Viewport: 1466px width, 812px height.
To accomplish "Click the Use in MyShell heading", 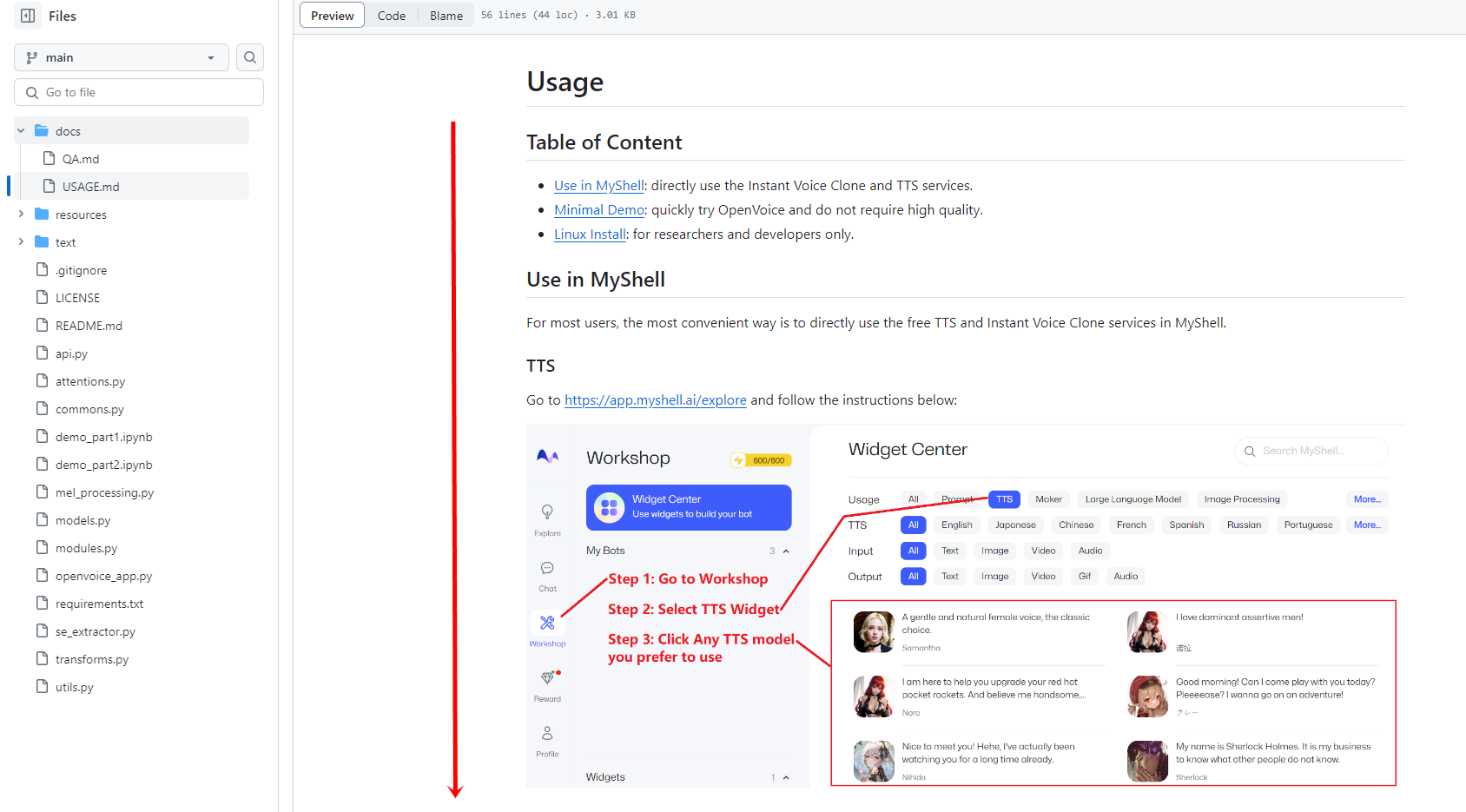I will pos(596,280).
